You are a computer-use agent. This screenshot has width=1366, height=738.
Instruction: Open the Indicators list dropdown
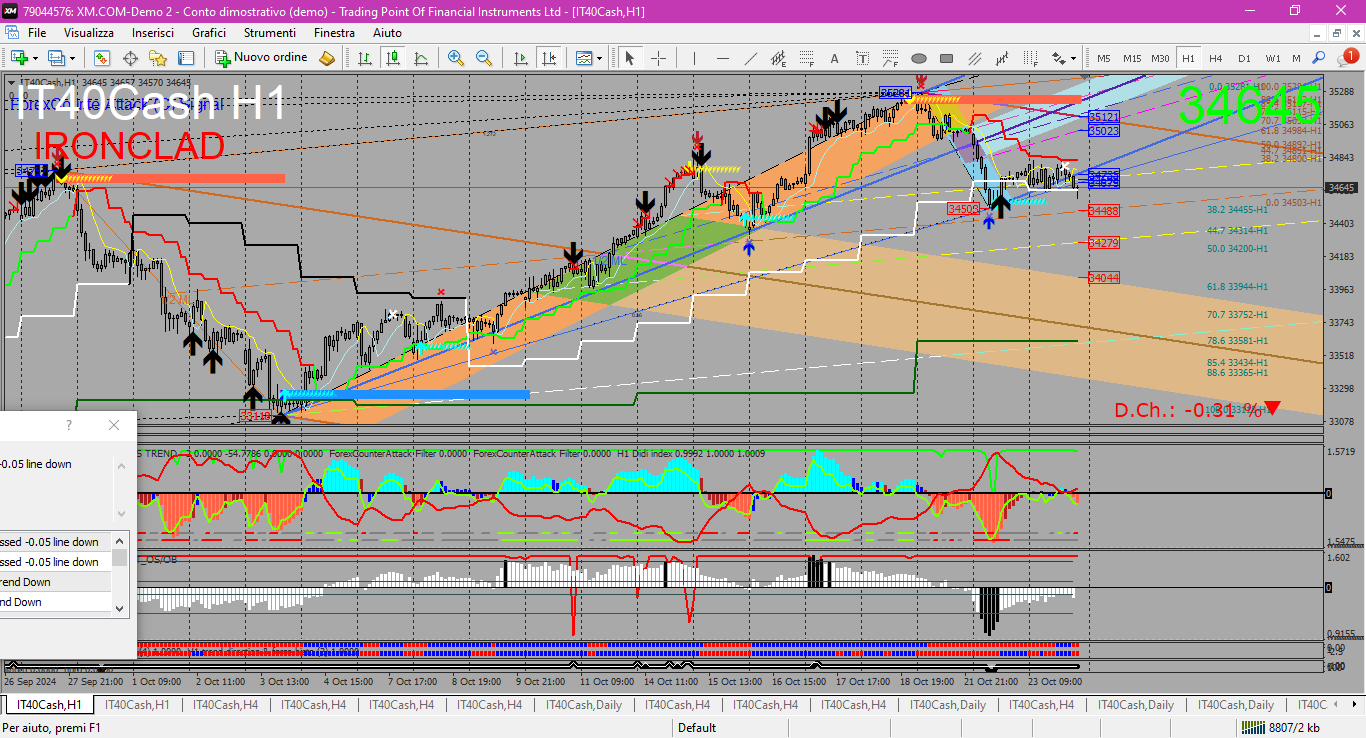[x=589, y=58]
